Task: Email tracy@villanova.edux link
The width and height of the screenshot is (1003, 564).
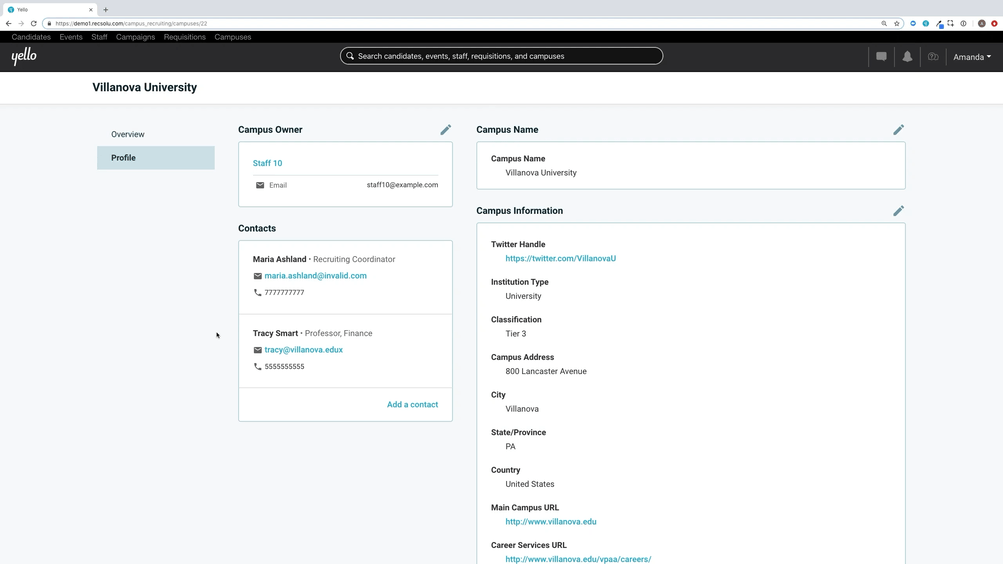Action: click(x=304, y=350)
